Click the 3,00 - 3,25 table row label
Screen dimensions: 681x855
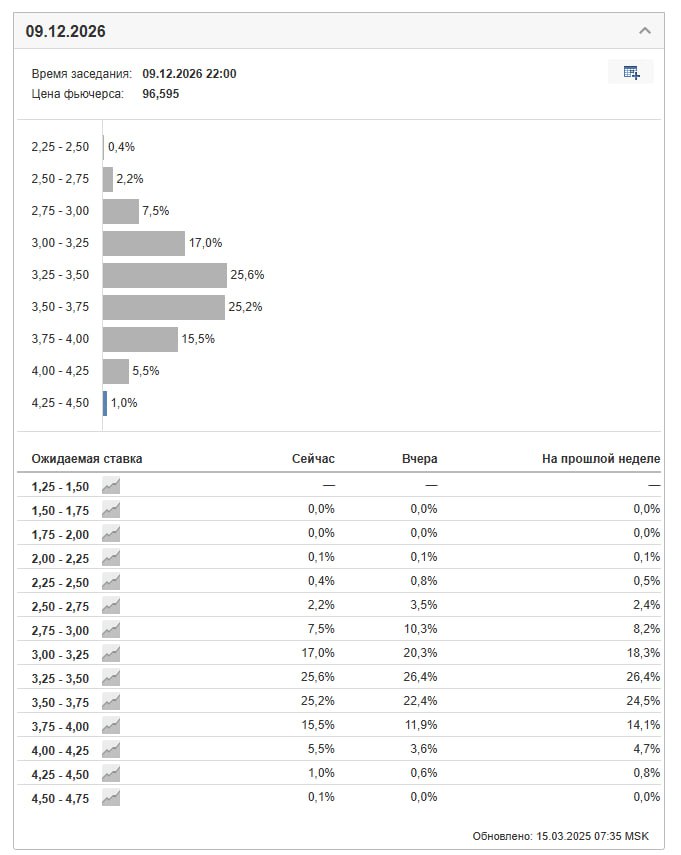click(x=60, y=654)
